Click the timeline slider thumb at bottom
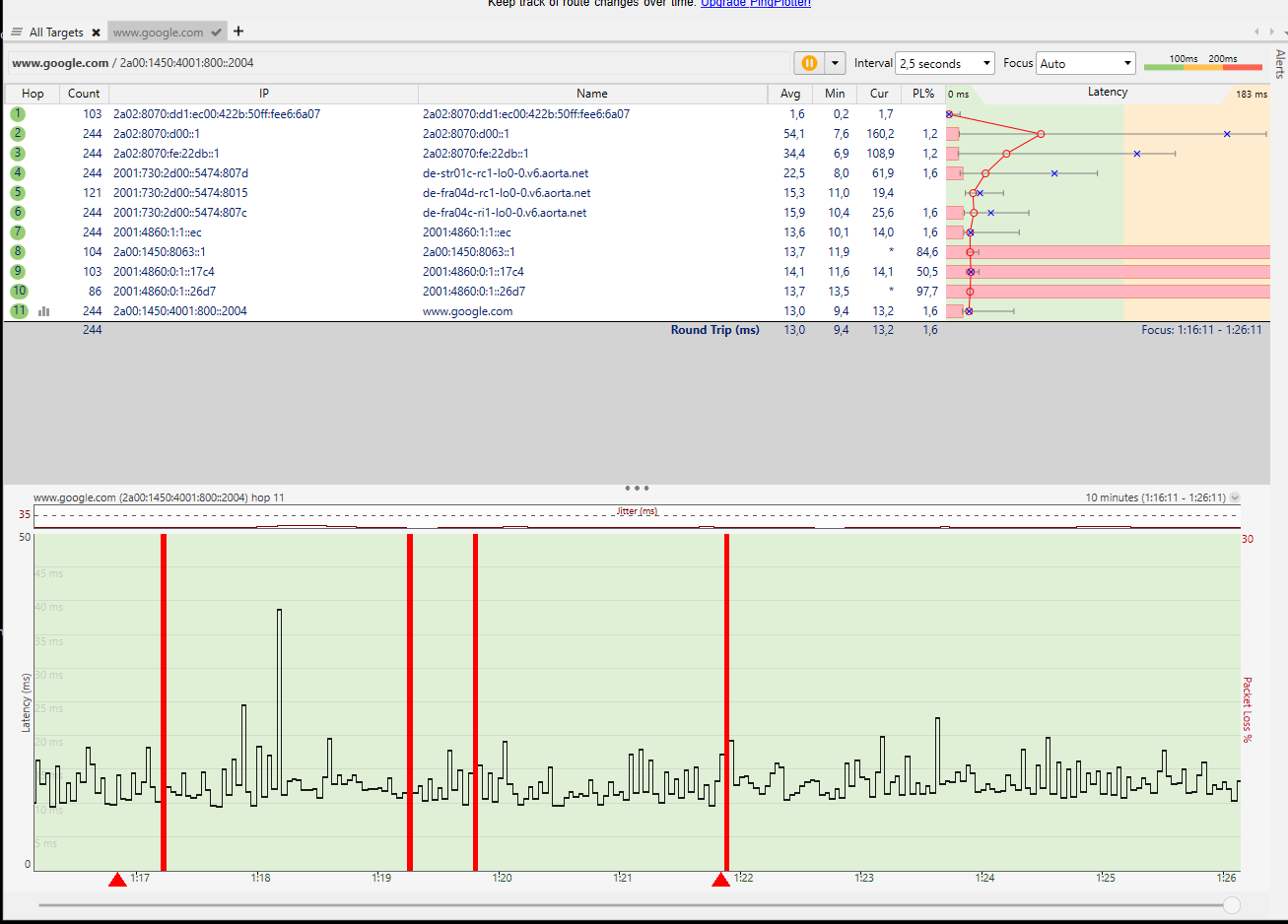 (x=1232, y=904)
